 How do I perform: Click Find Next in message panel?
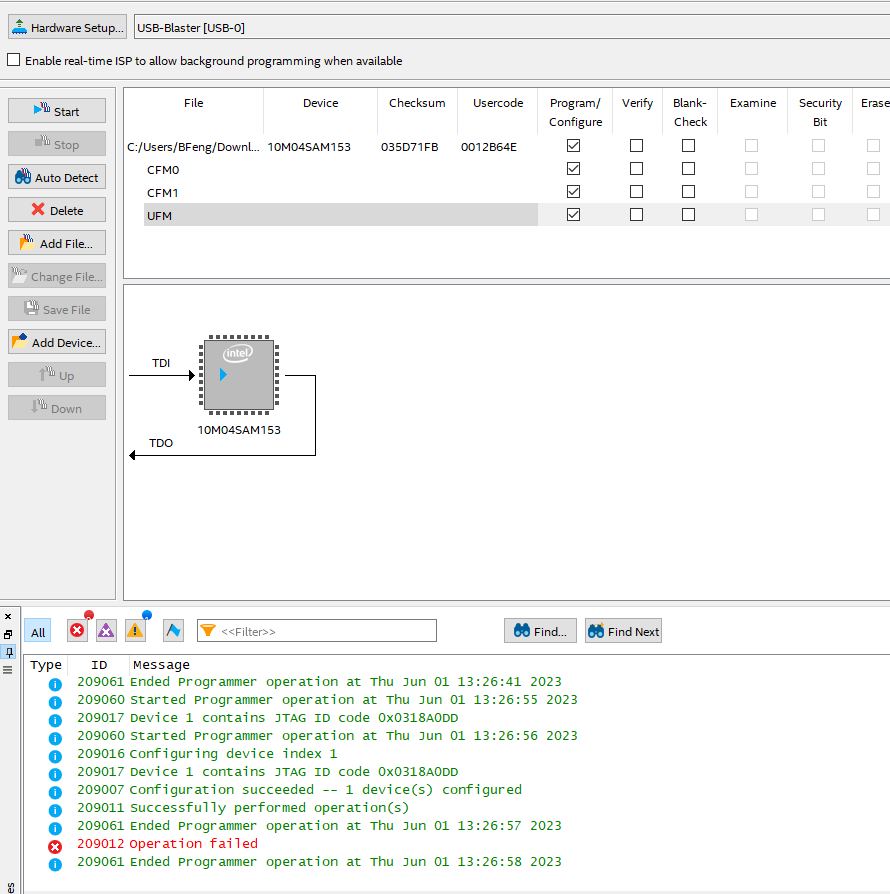point(624,631)
